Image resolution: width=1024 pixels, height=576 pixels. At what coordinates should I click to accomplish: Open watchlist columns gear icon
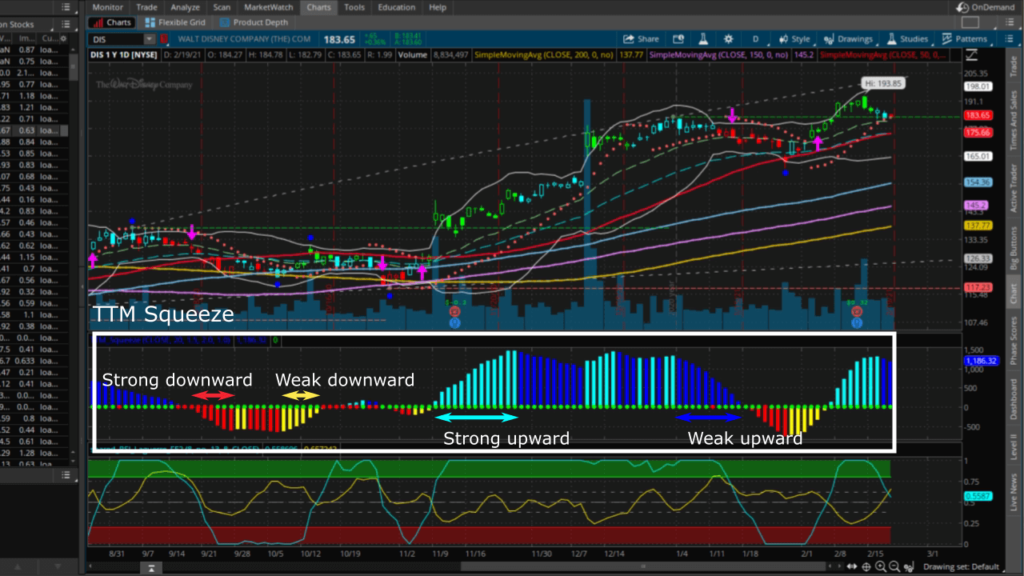(63, 39)
